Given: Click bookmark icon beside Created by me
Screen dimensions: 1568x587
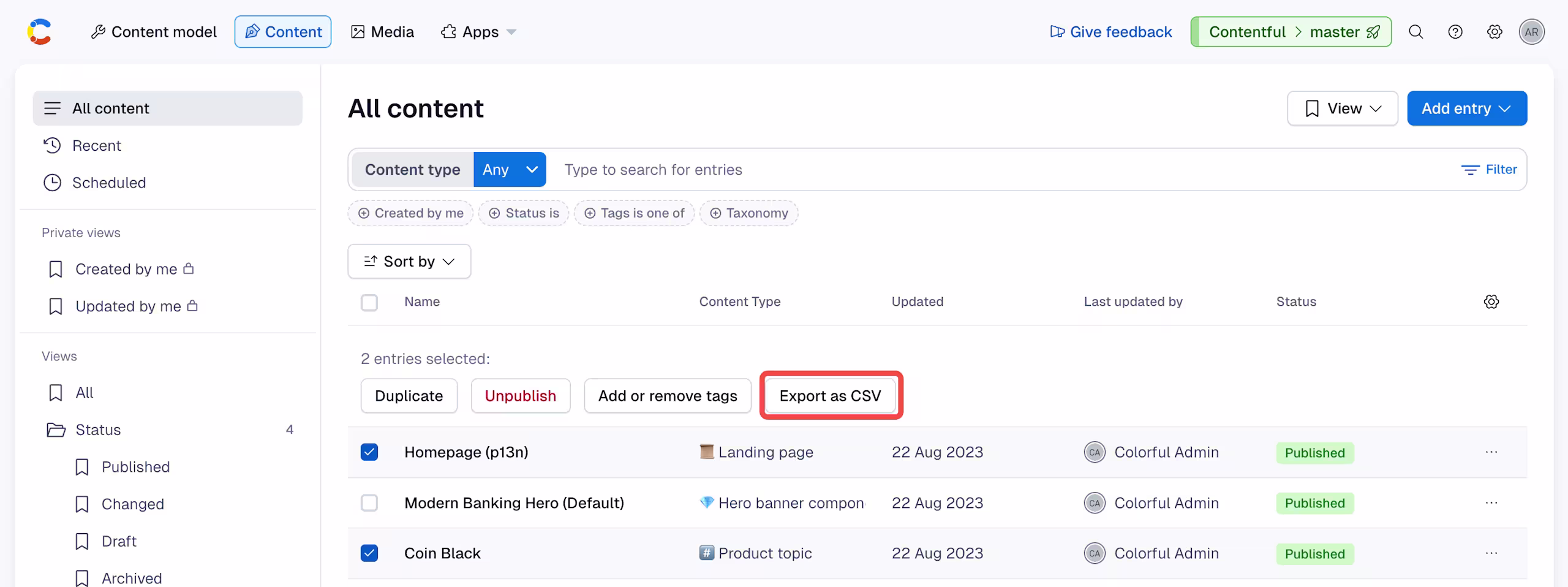Looking at the screenshot, I should [x=56, y=269].
